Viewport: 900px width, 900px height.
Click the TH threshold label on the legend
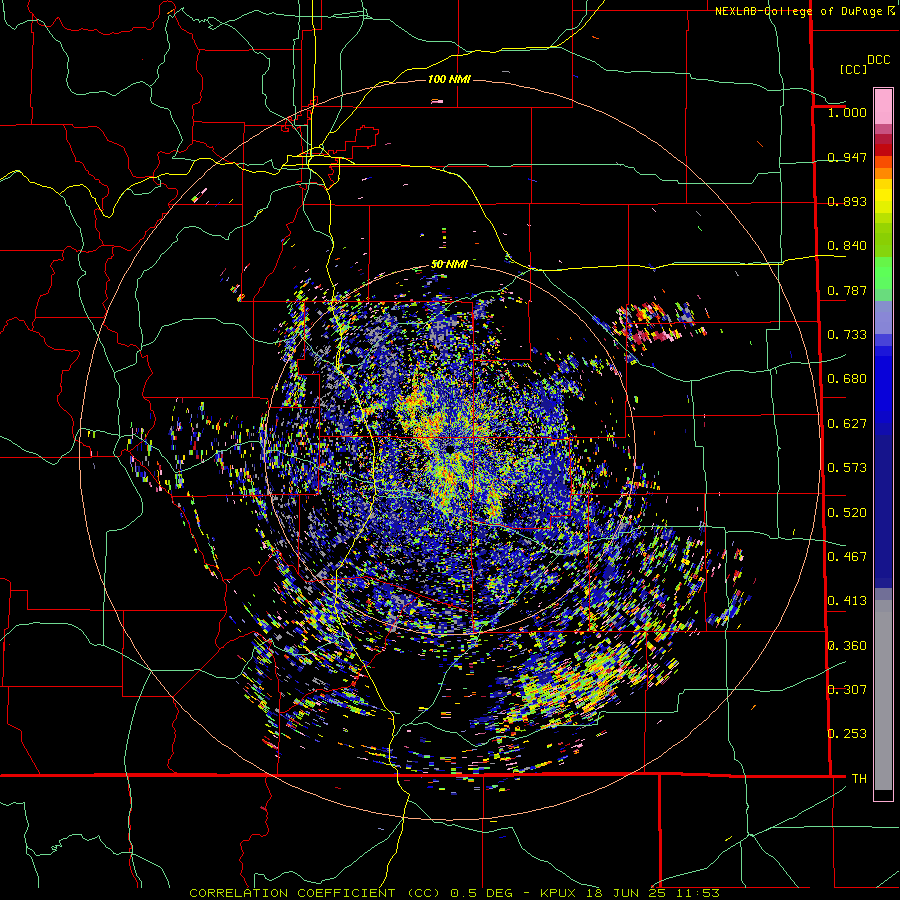(x=859, y=779)
